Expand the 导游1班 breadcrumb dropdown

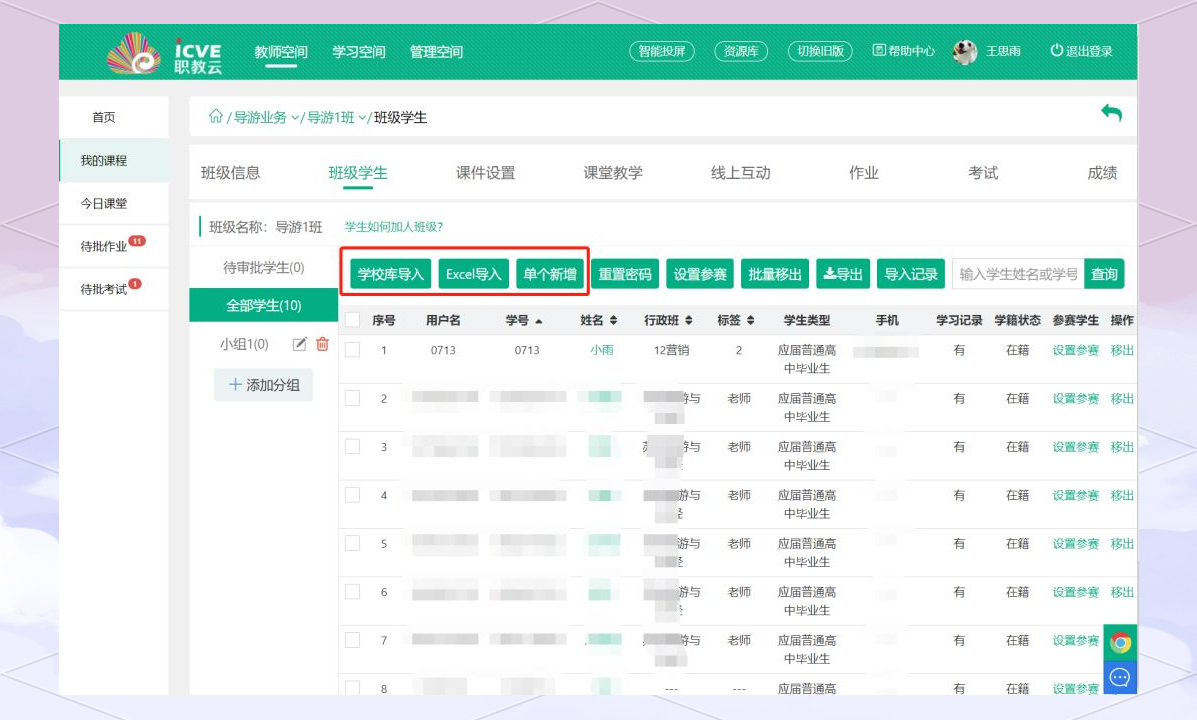click(362, 118)
